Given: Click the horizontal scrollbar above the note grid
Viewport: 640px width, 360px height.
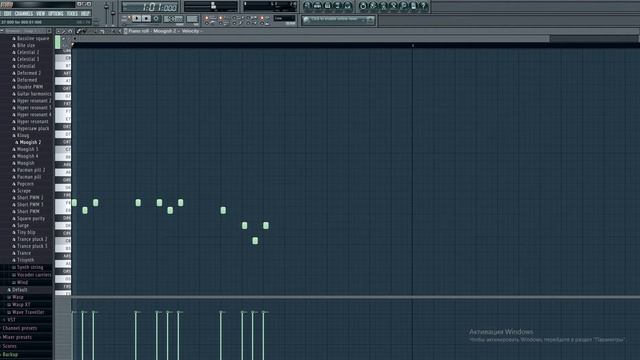Looking at the screenshot, I should point(312,38).
